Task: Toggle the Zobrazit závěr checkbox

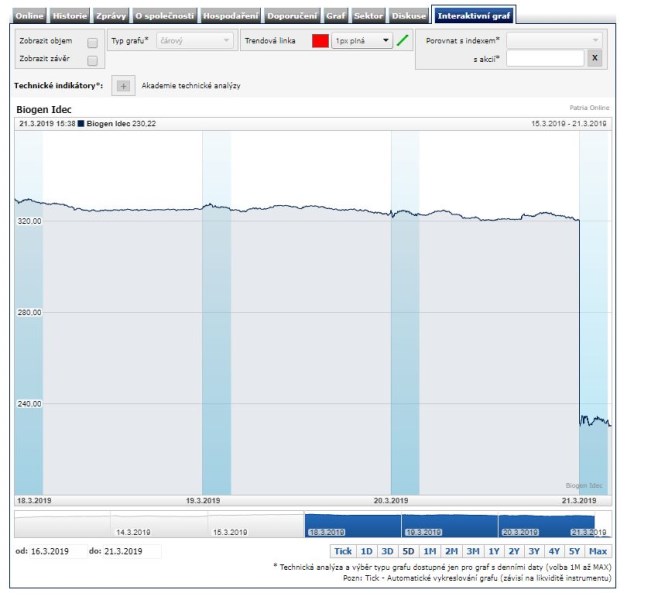Action: click(x=92, y=60)
